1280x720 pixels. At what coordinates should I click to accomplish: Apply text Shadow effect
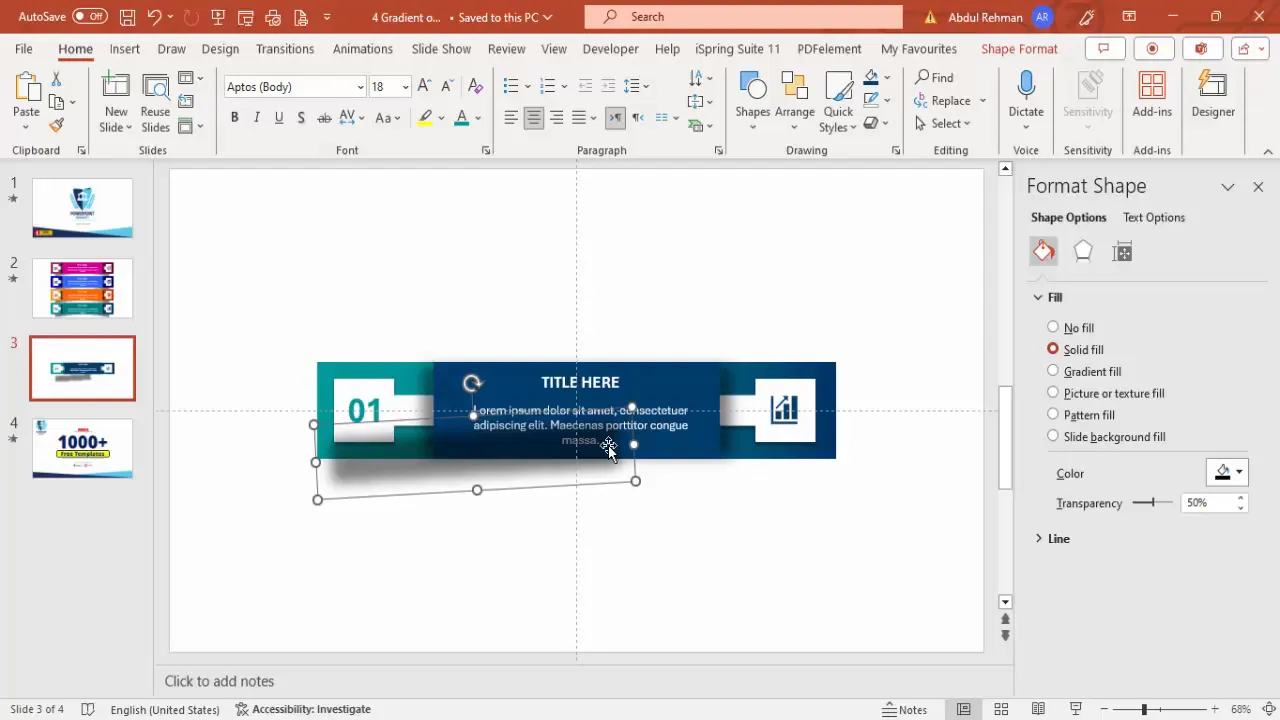[x=302, y=118]
